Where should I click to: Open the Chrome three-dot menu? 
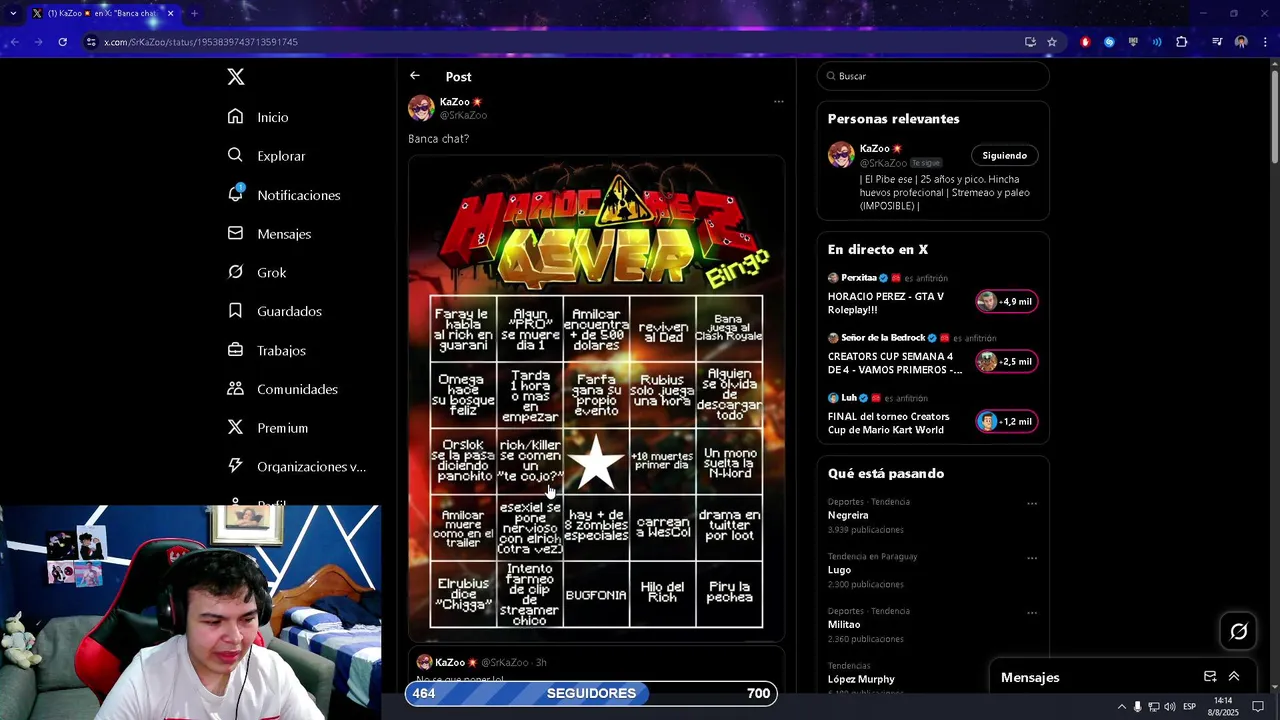[x=1266, y=42]
